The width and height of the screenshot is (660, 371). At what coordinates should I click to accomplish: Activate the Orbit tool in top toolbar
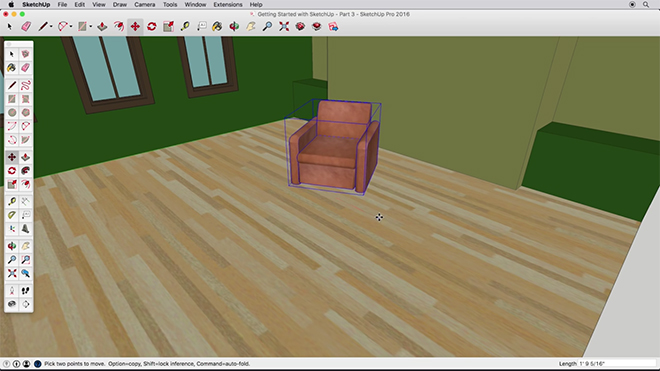[x=234, y=27]
